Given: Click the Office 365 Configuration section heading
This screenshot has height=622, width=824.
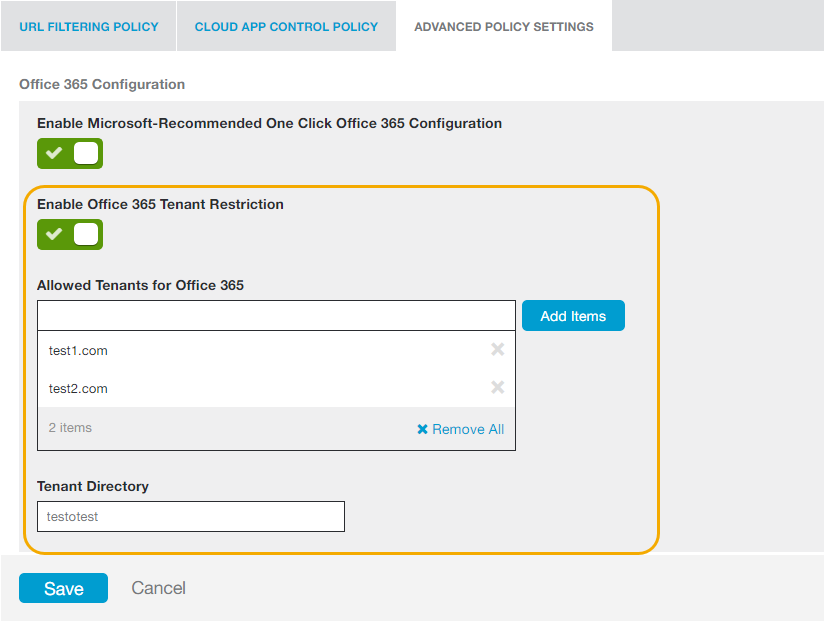Looking at the screenshot, I should pos(102,84).
